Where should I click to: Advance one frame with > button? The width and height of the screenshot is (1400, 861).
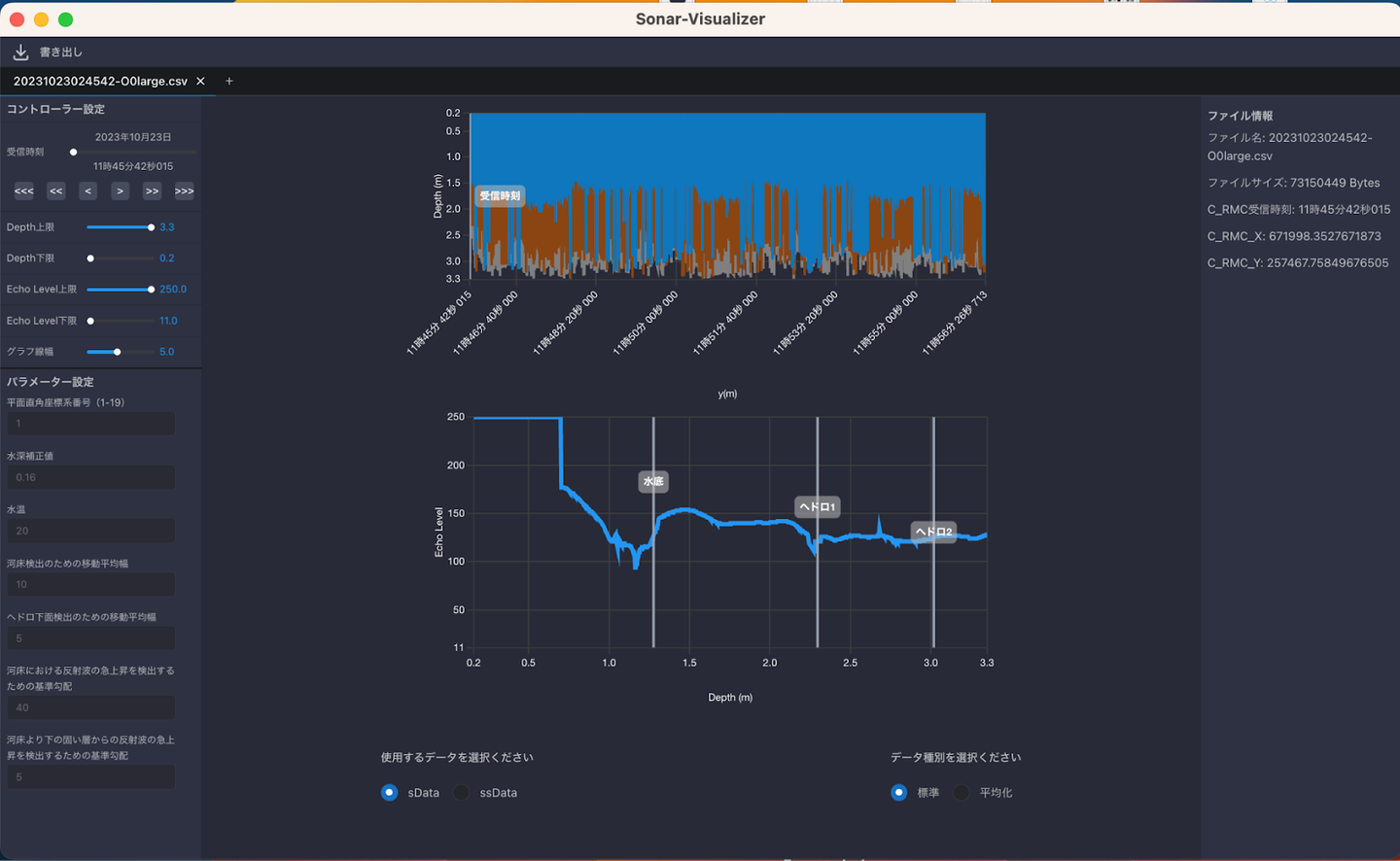[120, 191]
